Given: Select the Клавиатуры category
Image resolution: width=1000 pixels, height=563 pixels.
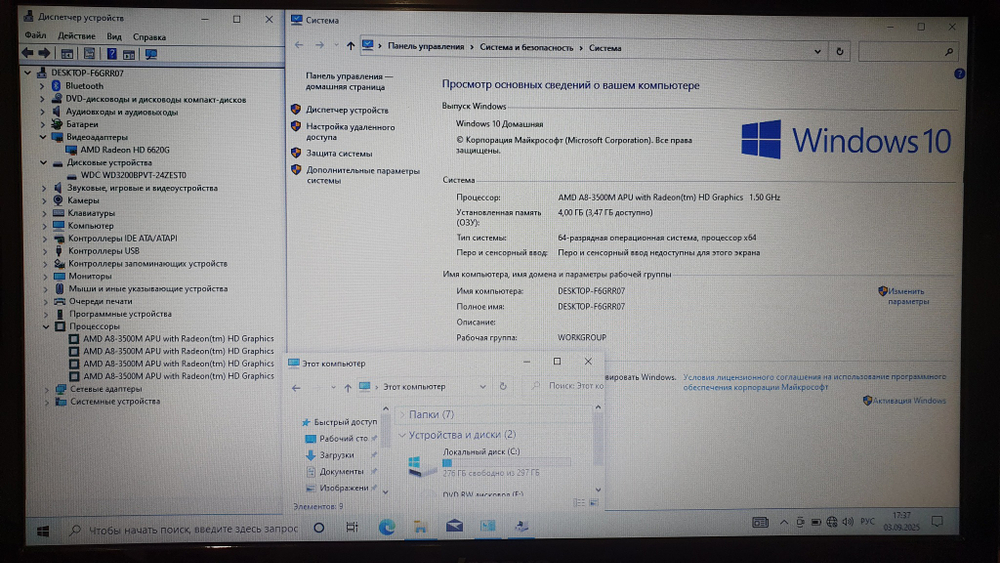Looking at the screenshot, I should tap(91, 213).
